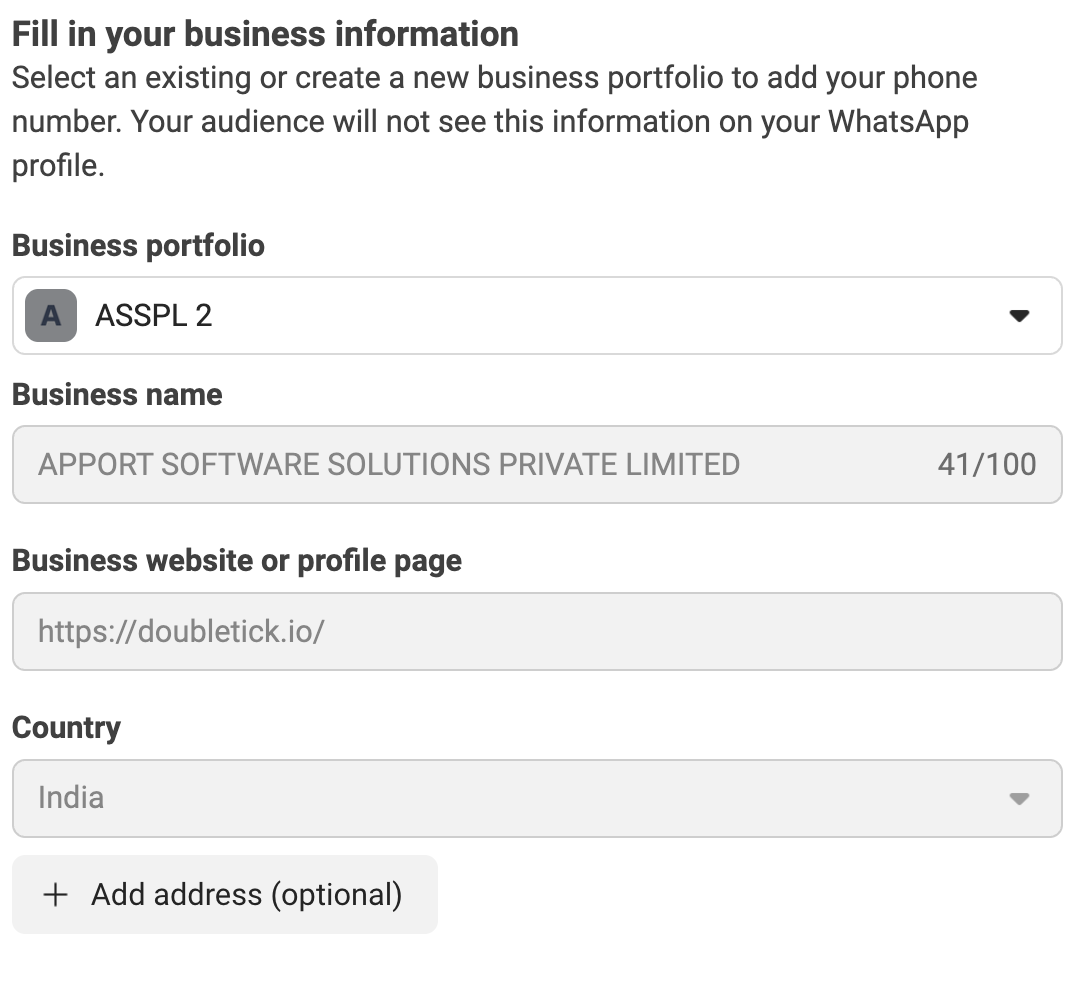Click the Business website or profile page label
The image size is (1090, 1002).
(x=237, y=561)
